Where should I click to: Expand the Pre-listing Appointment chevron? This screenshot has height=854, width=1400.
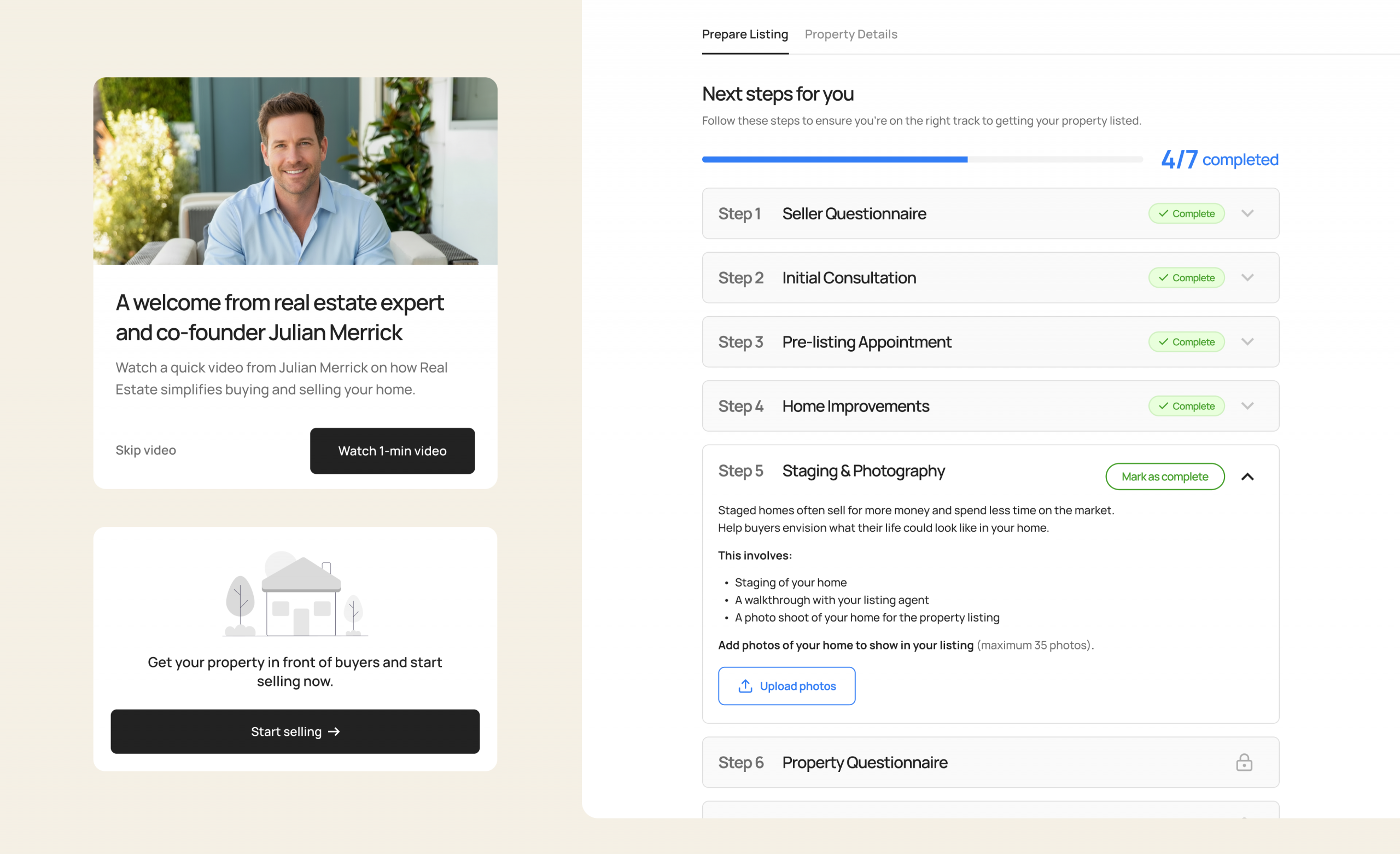(x=1247, y=342)
